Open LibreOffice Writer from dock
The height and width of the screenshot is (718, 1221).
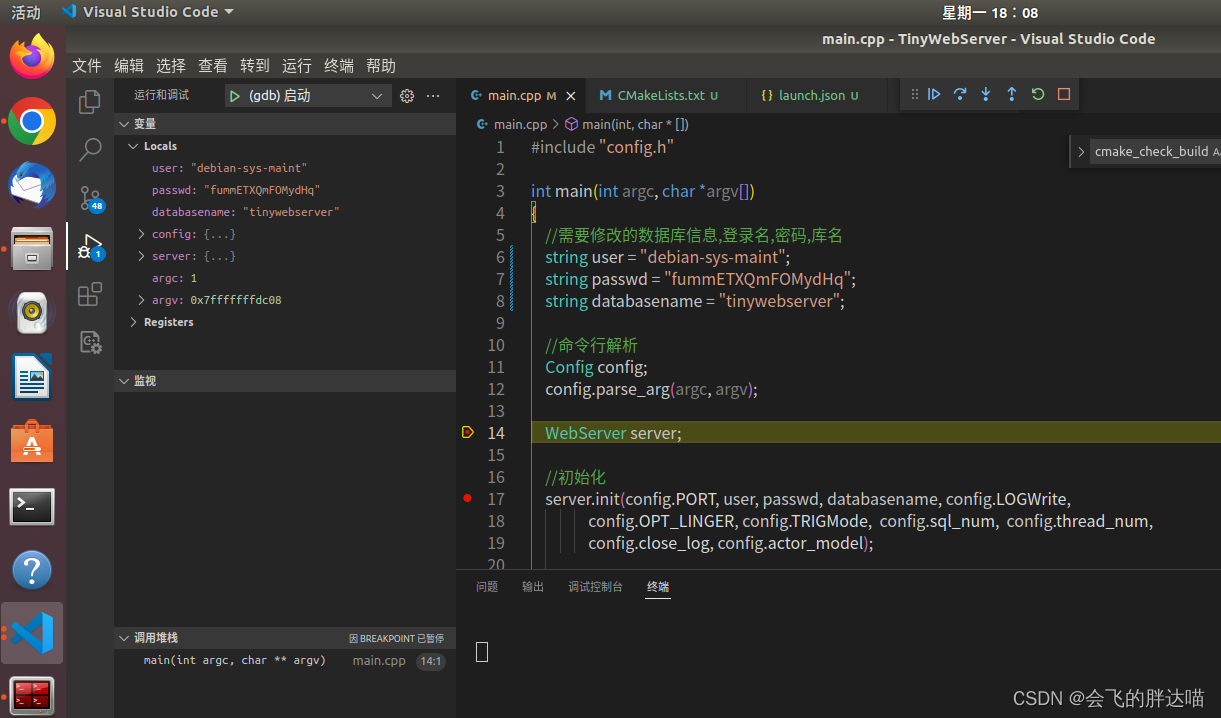point(32,377)
